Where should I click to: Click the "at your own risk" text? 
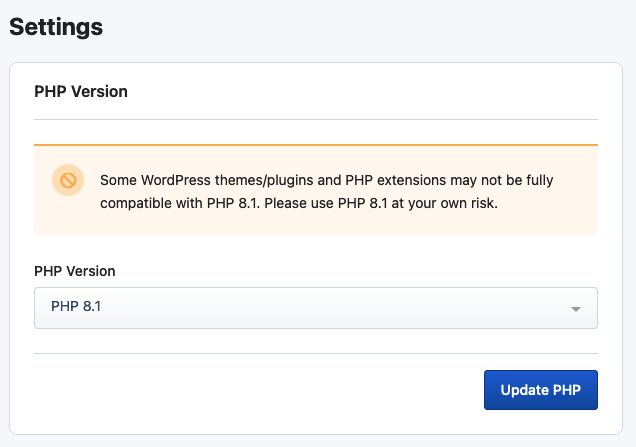coord(445,203)
